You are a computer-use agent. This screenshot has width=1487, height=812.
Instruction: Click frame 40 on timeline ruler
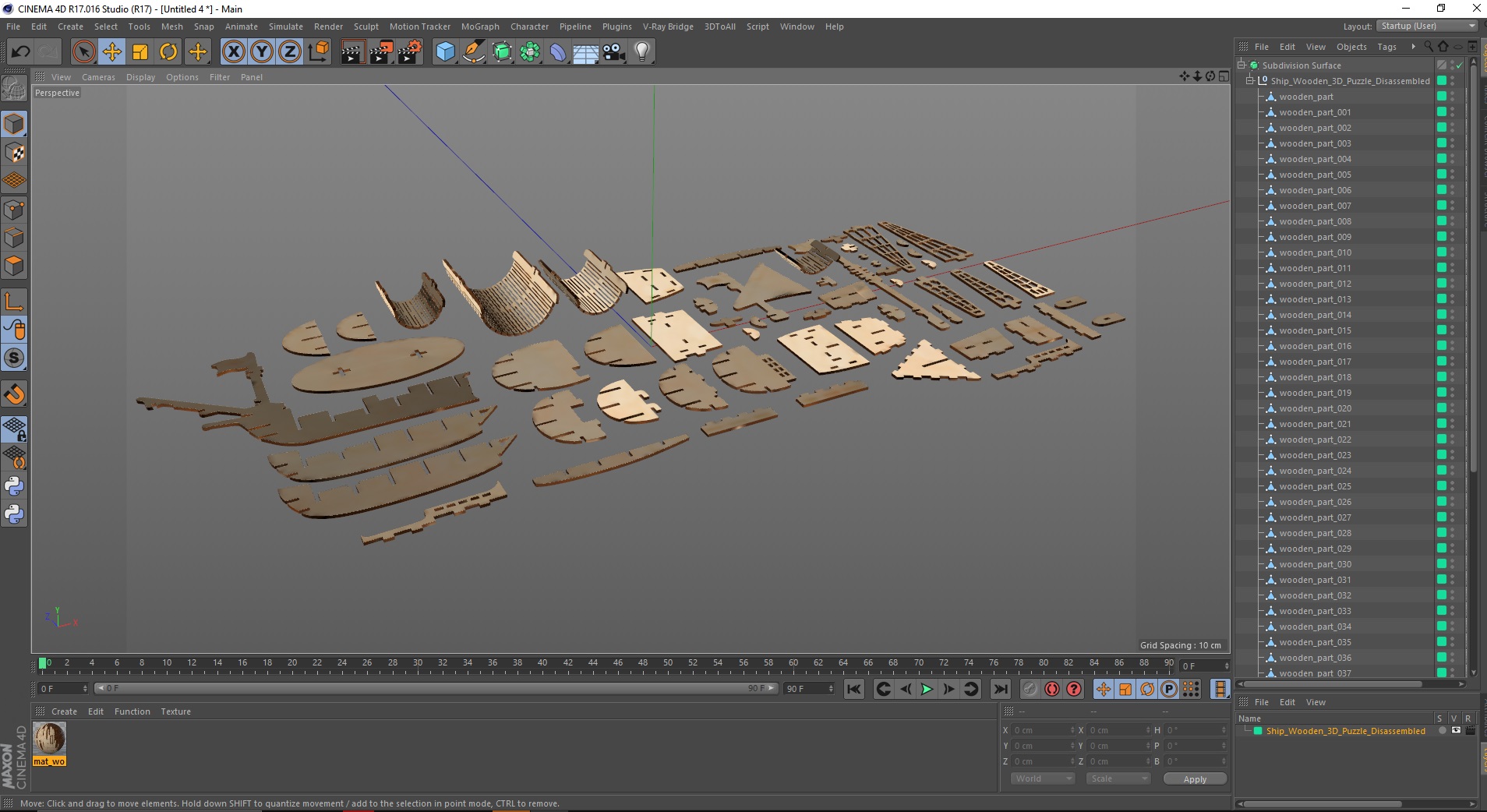pyautogui.click(x=542, y=664)
